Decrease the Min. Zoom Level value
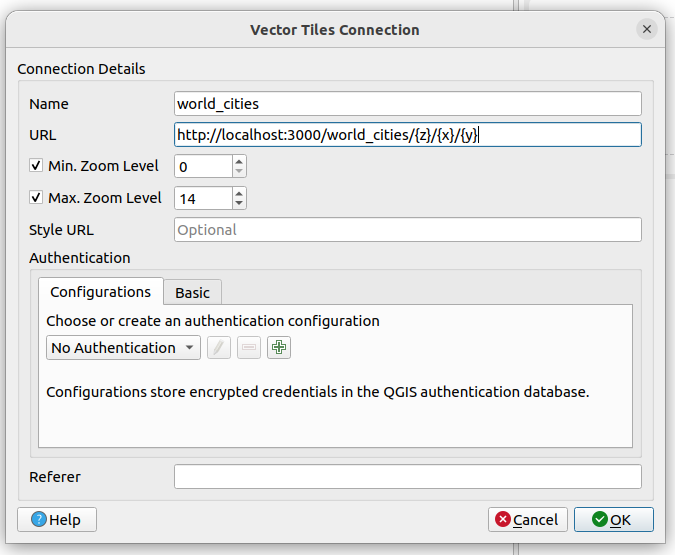The image size is (675, 555). (239, 172)
